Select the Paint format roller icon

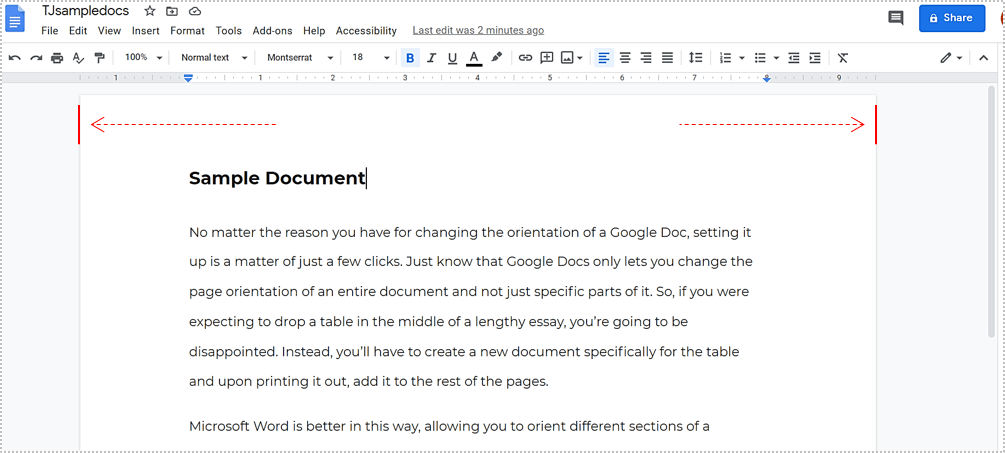click(99, 58)
